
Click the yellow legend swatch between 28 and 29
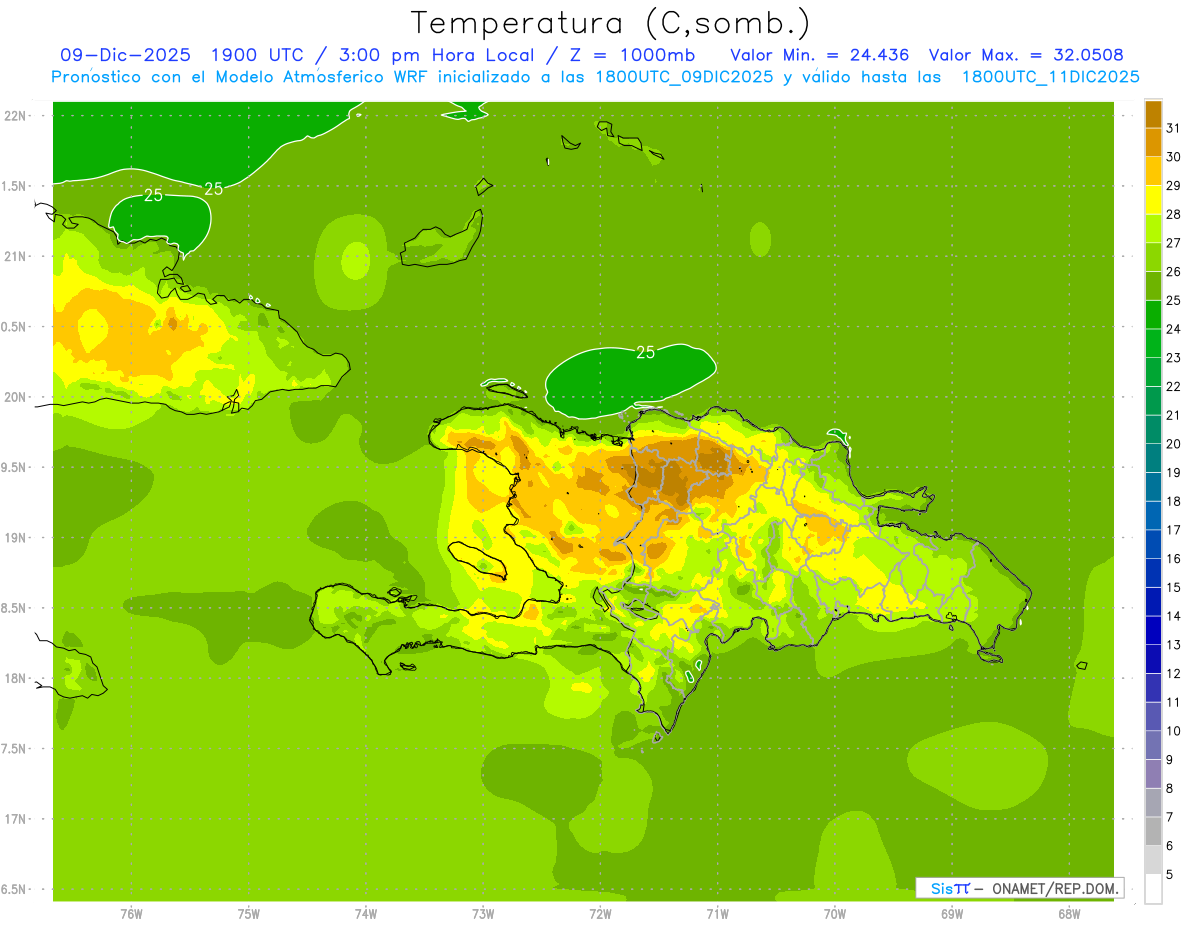click(1153, 200)
